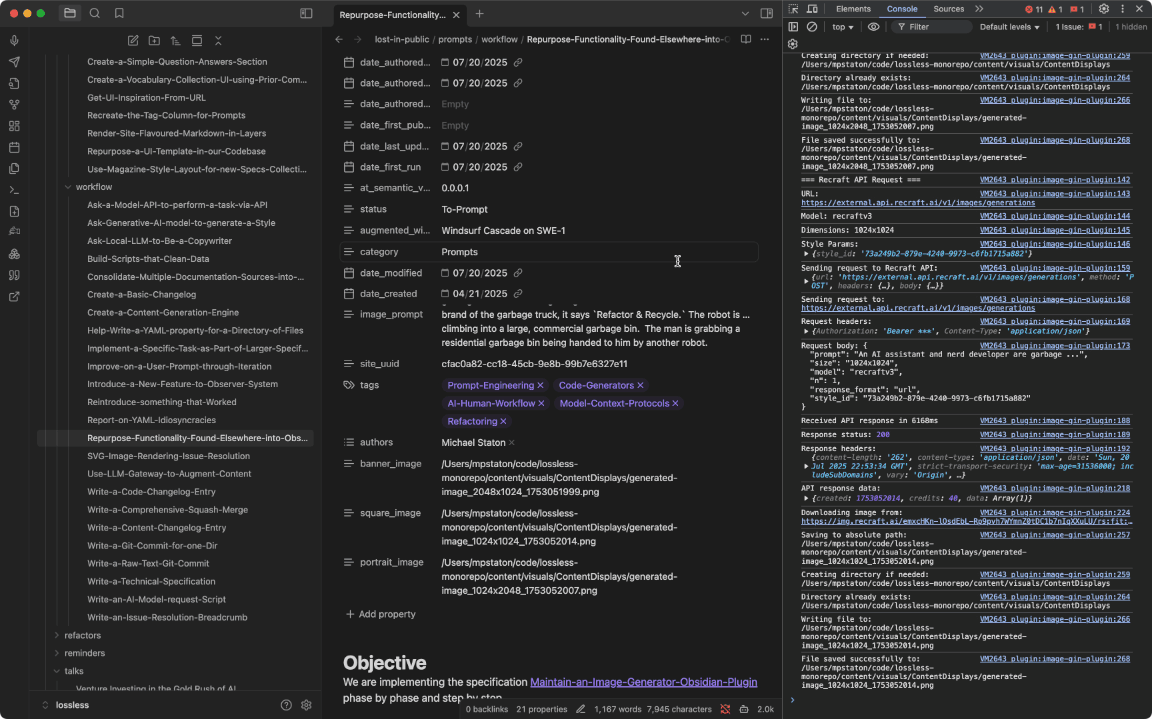Screen dimensions: 1152x719
Task: Open the search magnifier in Obsidian sidebar
Action: click(95, 13)
